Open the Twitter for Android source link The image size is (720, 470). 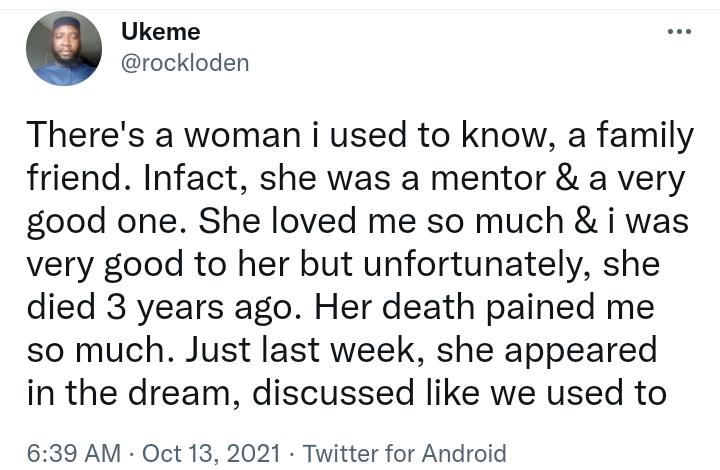(x=405, y=453)
